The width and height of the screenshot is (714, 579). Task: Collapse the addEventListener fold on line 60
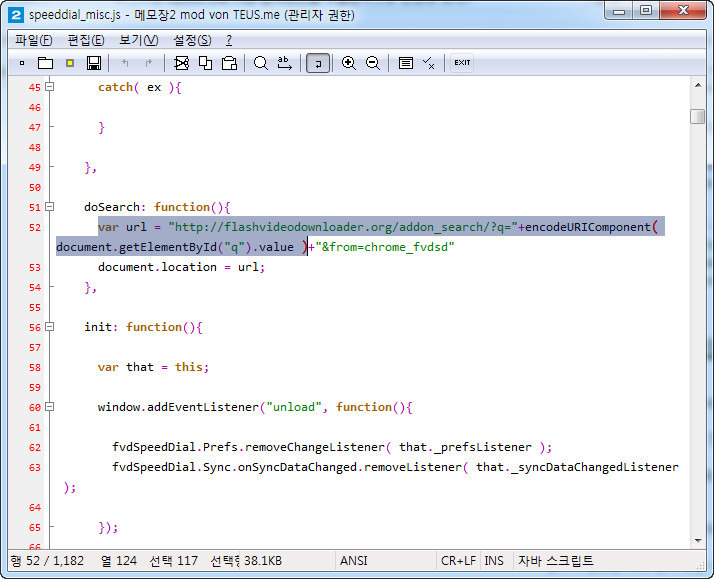coord(50,406)
